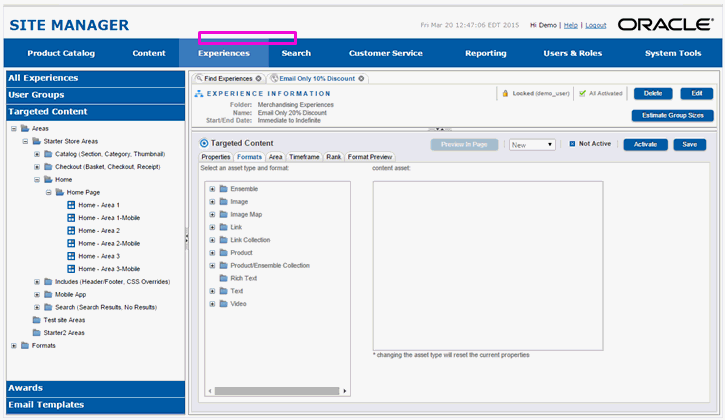Switch to the Format Preview tab
Screen dimensions: 725x420
click(369, 157)
